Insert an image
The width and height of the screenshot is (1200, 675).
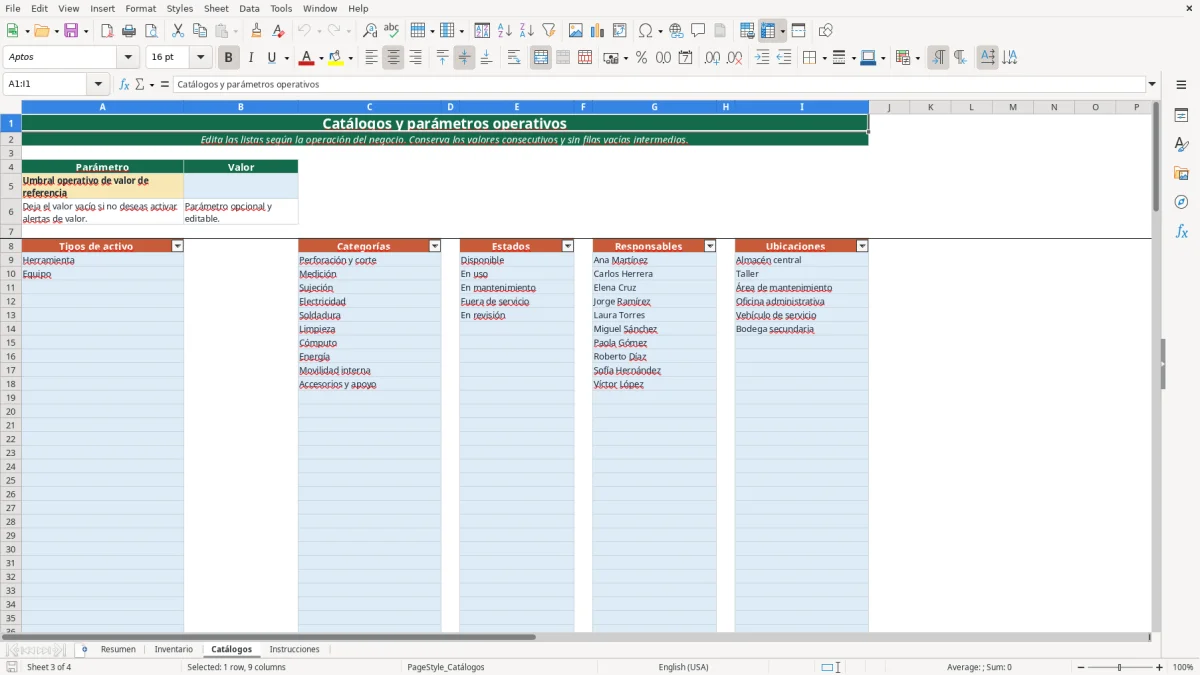tap(576, 31)
